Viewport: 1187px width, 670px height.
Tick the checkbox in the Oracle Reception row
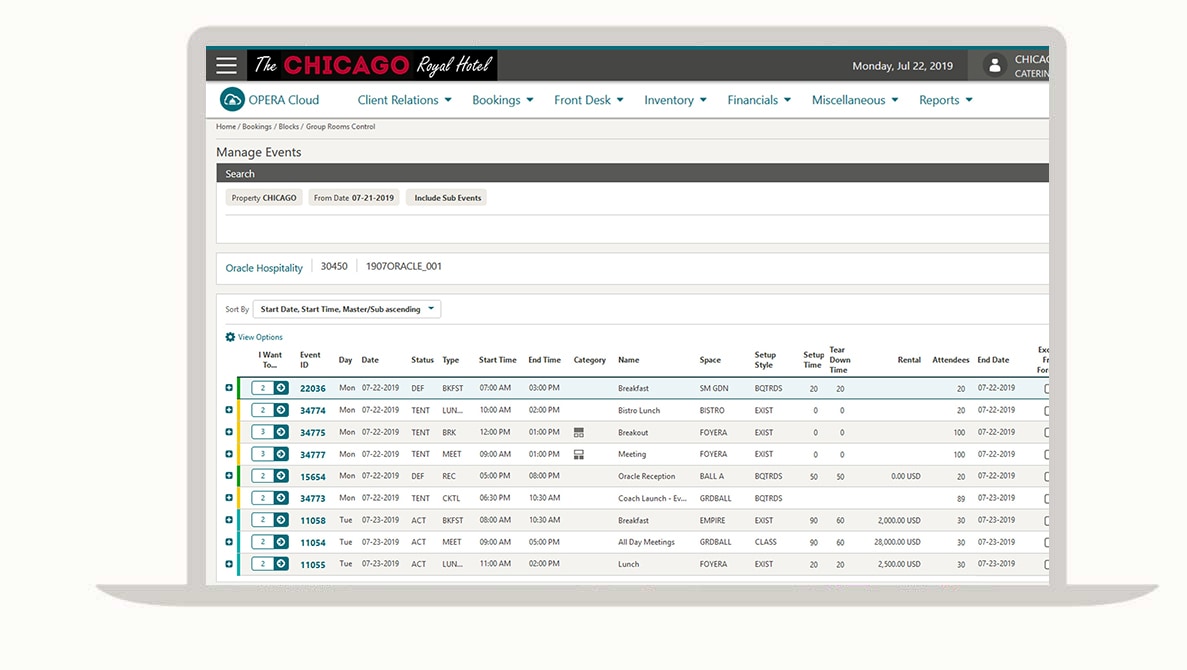(x=1046, y=477)
